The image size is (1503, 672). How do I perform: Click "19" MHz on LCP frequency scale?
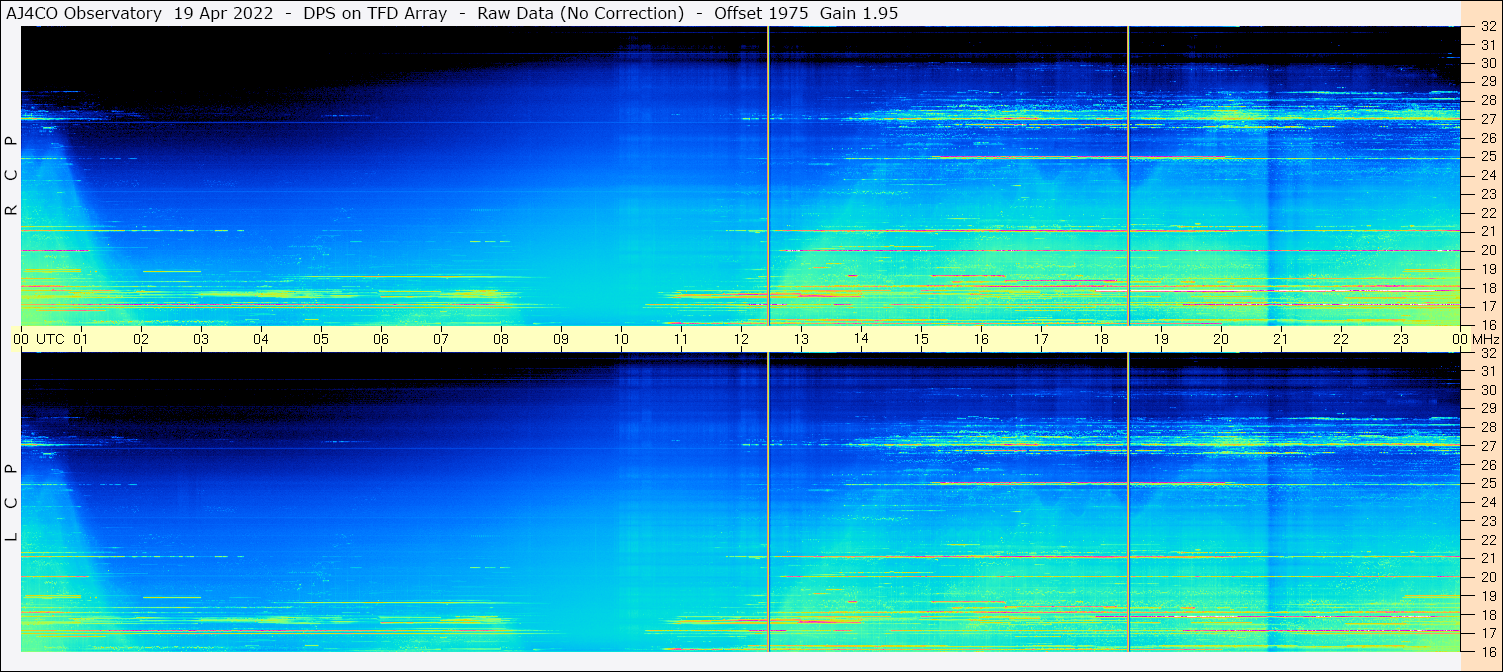(1488, 596)
